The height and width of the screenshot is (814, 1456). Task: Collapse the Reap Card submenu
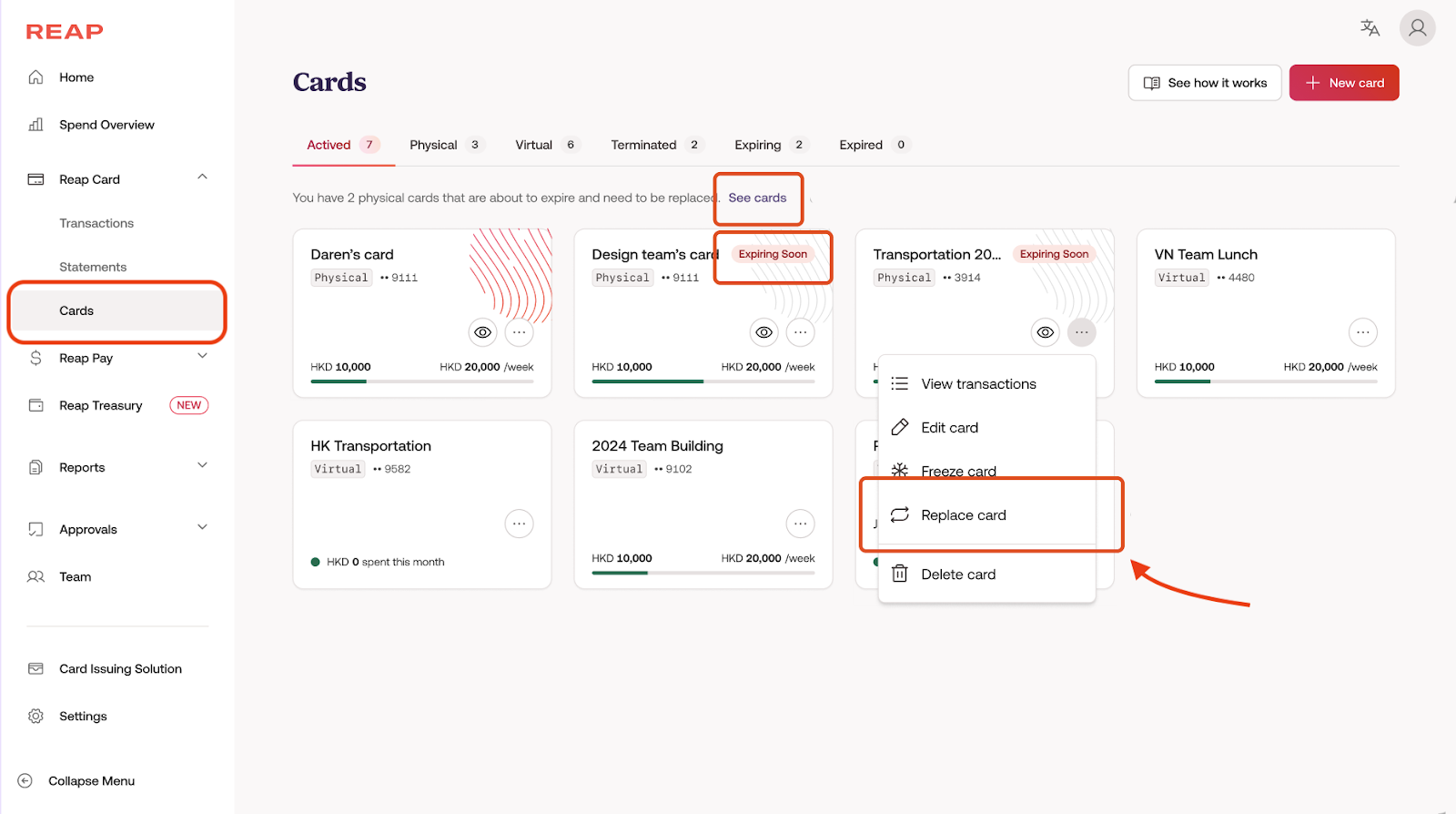coord(202,178)
